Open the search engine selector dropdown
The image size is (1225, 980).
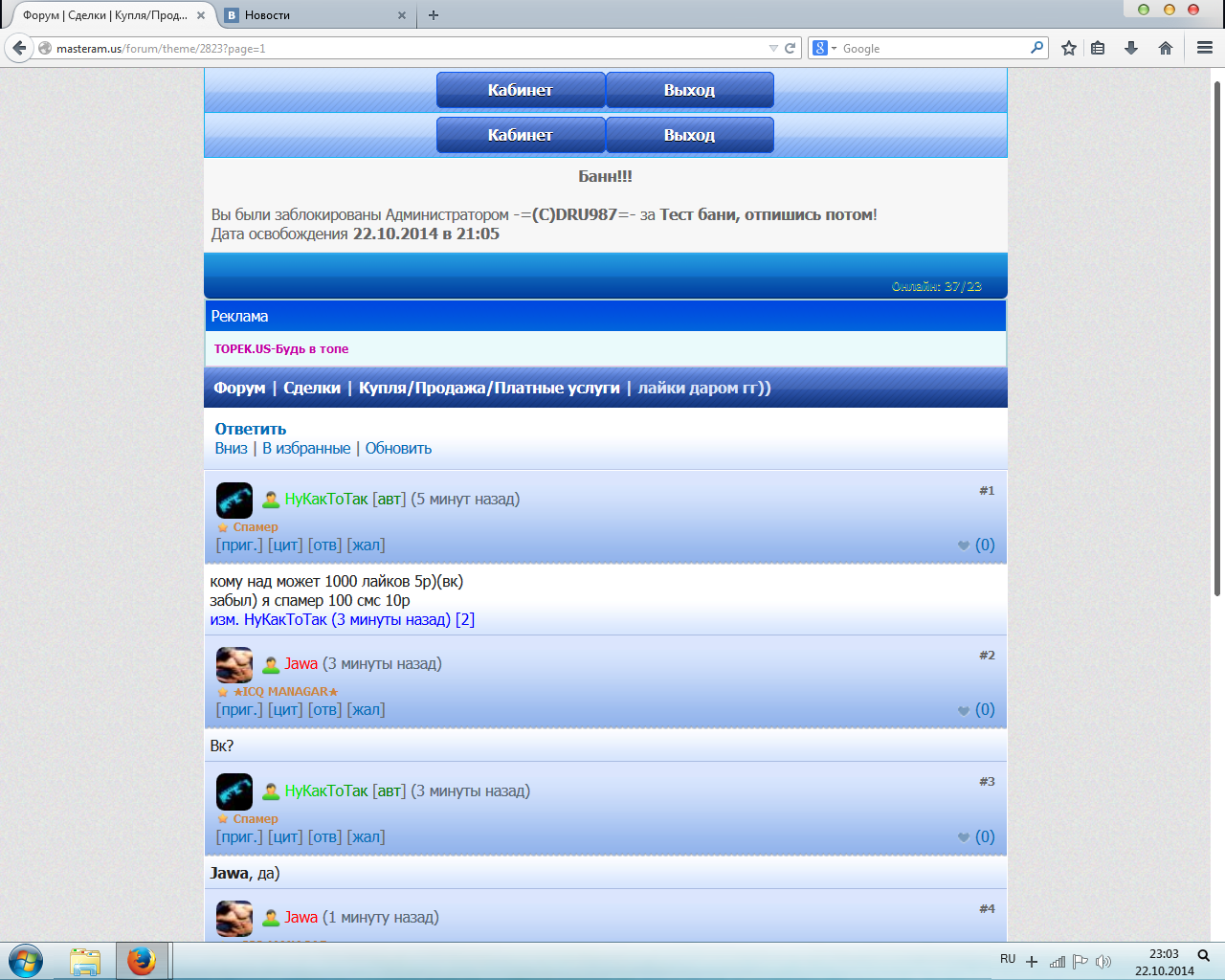(x=824, y=48)
